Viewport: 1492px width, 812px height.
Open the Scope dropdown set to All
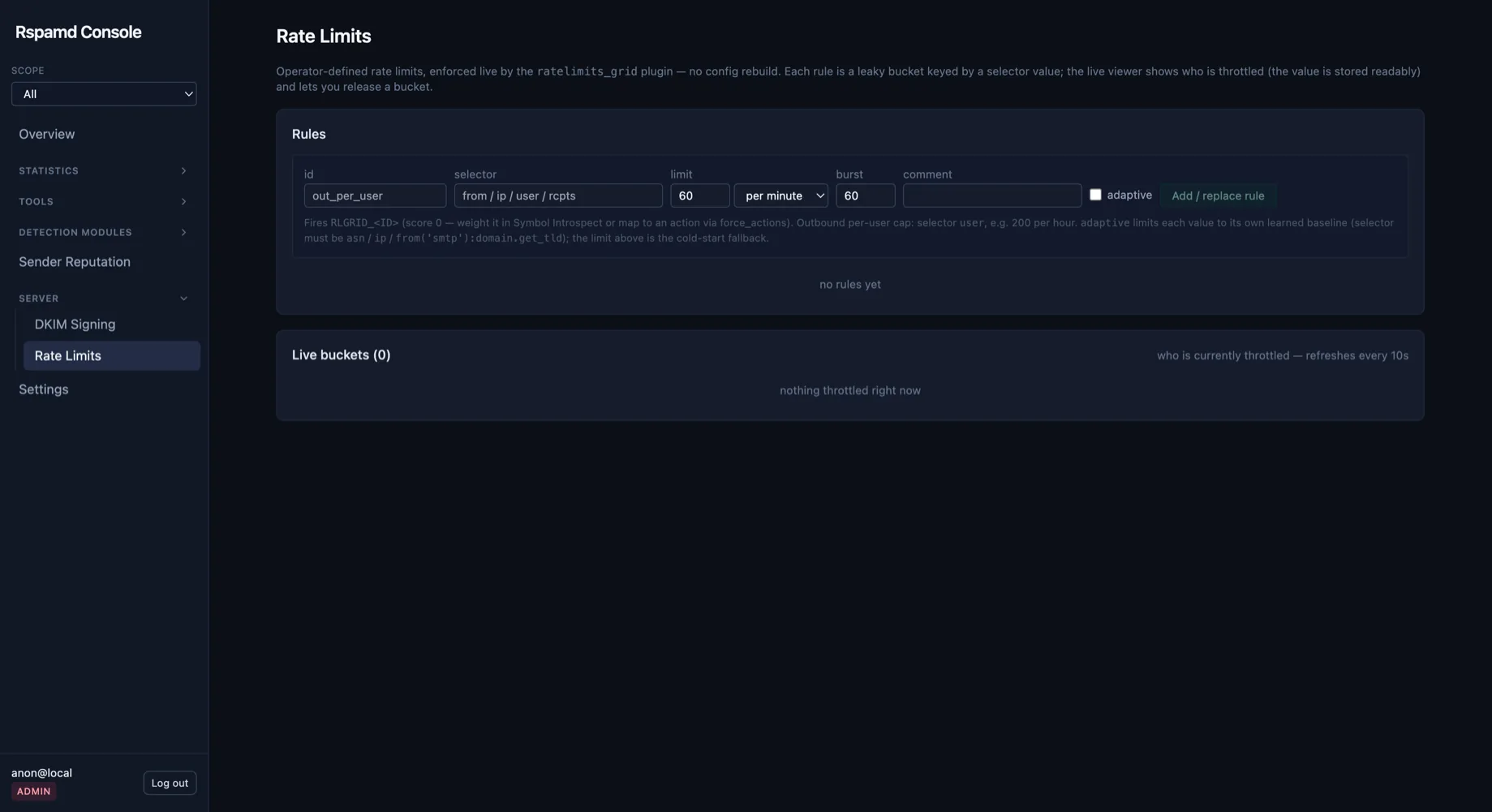(x=104, y=94)
